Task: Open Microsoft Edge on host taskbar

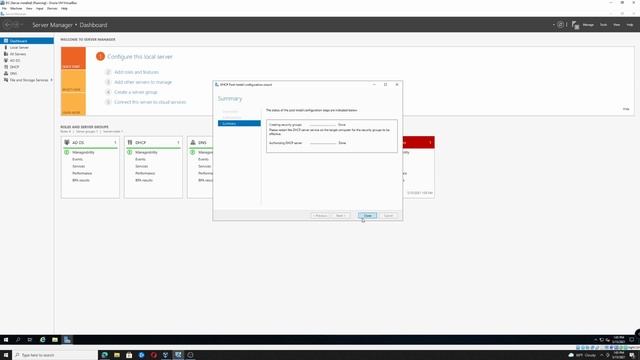Action: [104, 355]
